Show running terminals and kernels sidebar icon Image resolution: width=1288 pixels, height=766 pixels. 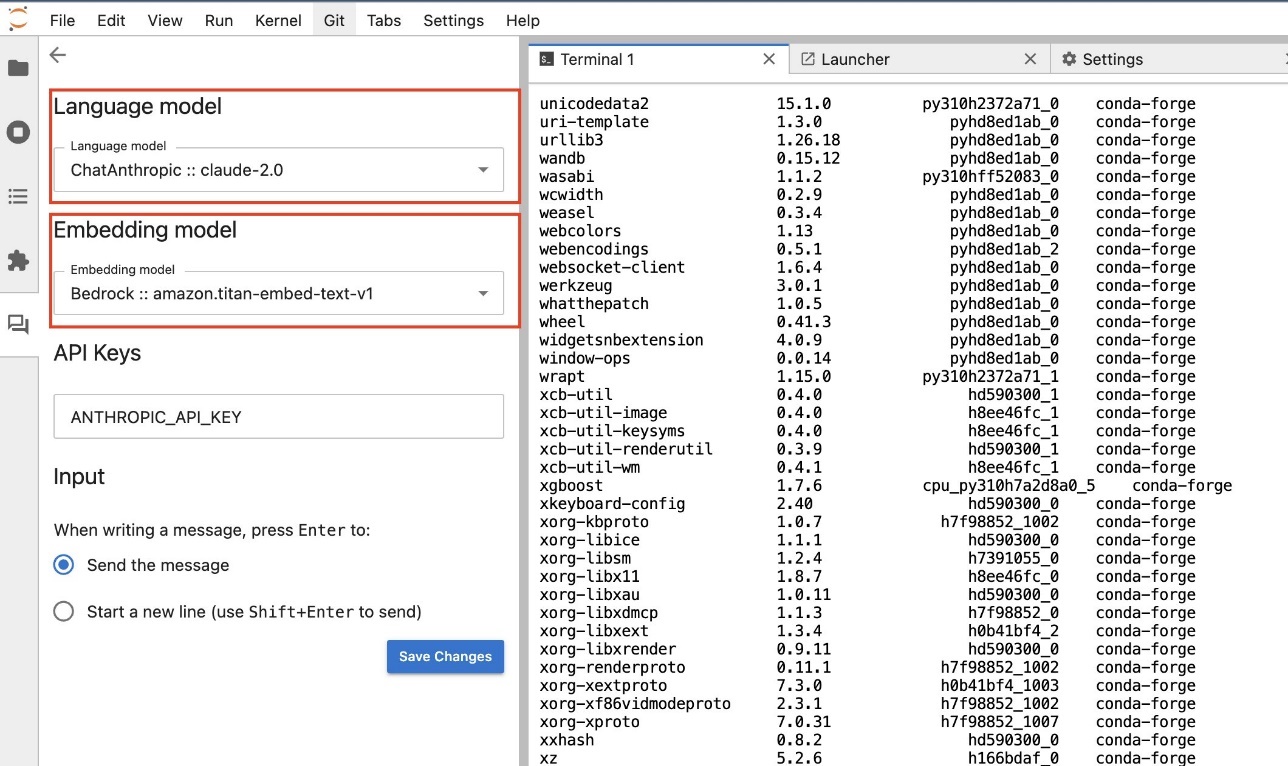pos(18,132)
